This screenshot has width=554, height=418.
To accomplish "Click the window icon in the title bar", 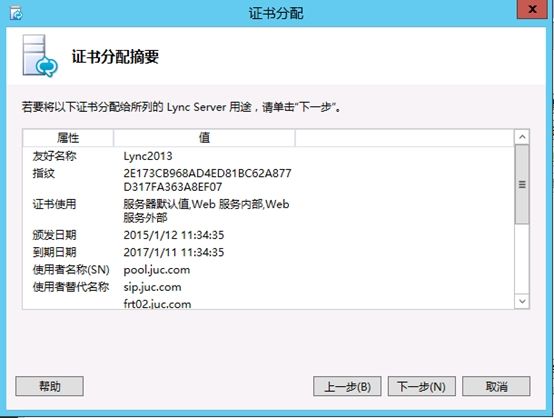I will (16, 13).
